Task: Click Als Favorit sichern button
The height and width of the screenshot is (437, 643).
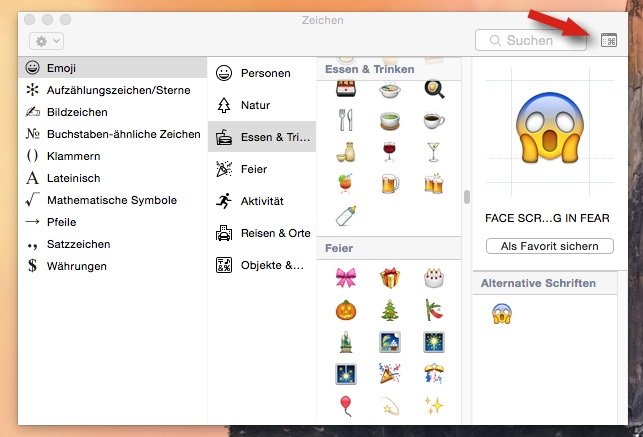Action: [x=550, y=246]
